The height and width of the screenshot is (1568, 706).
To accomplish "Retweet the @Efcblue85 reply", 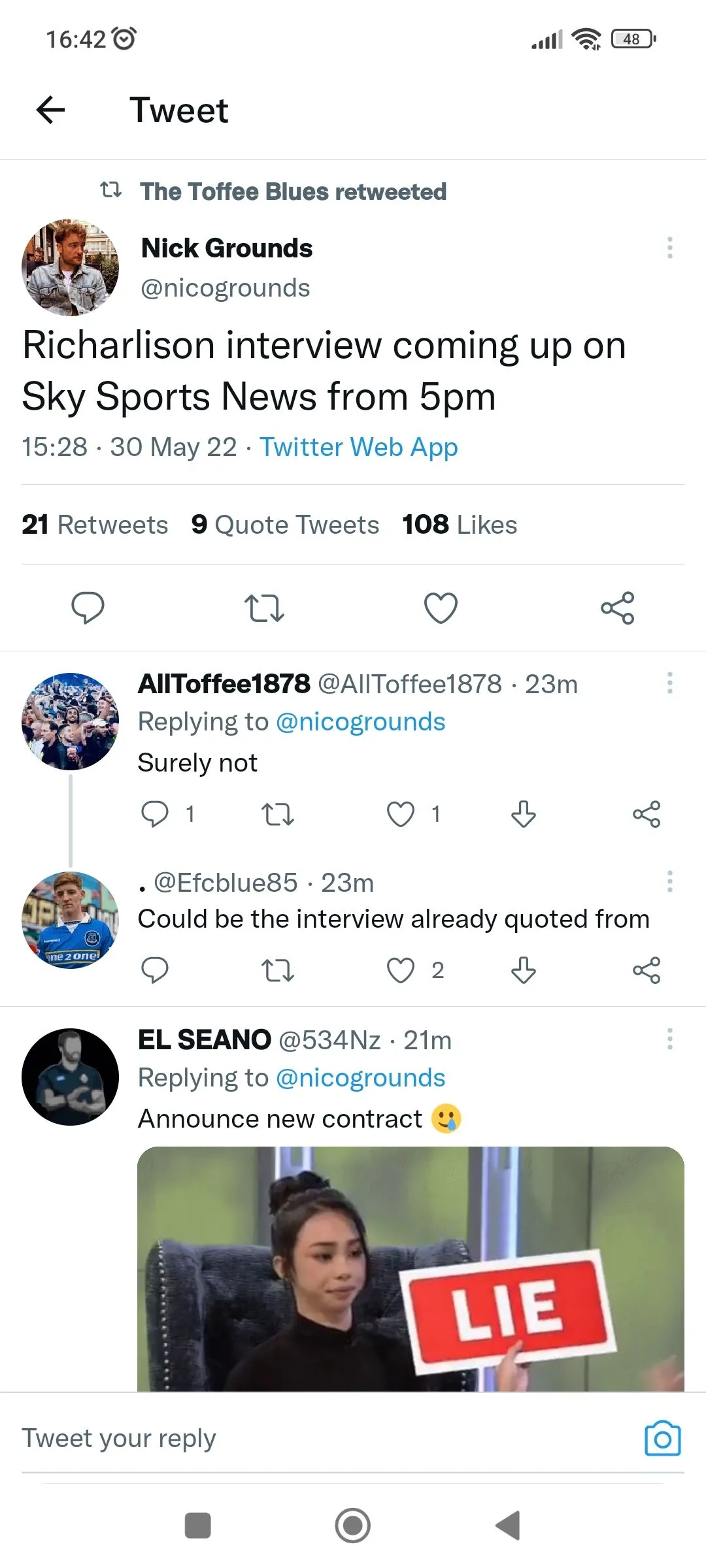I will (x=278, y=971).
